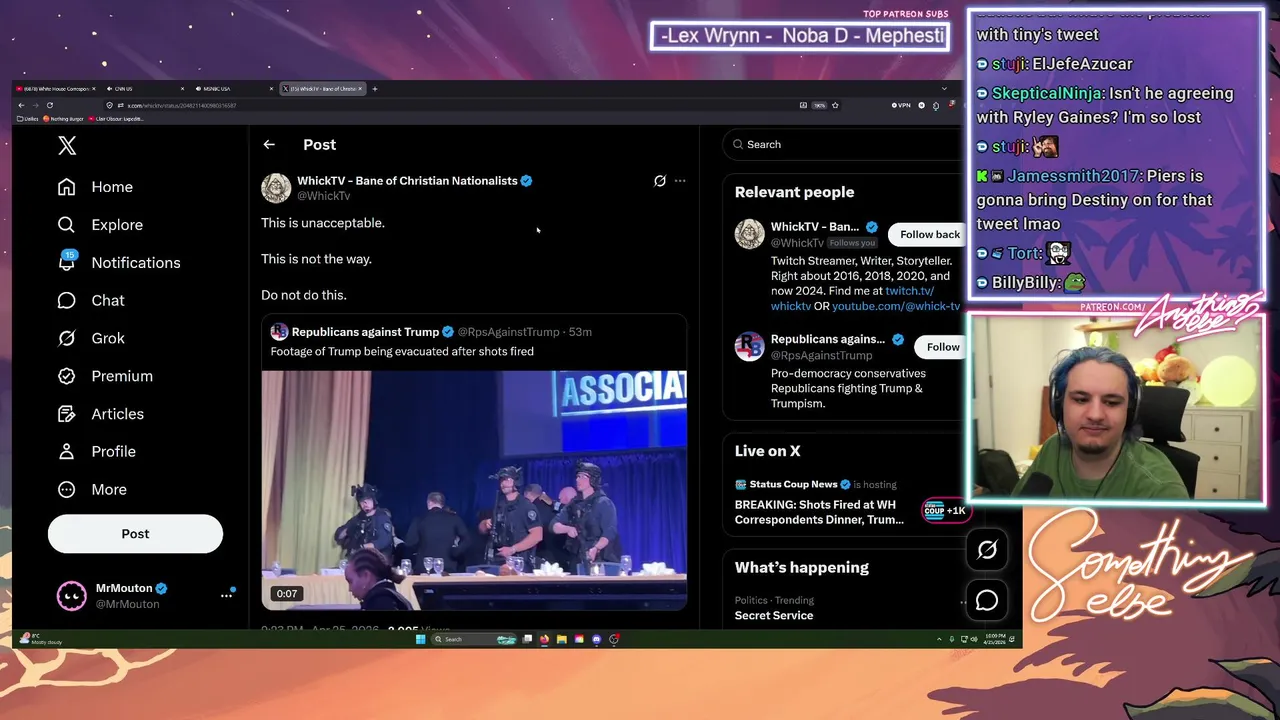Open Notifications with badge count
The image size is (1280, 720).
[x=119, y=263]
